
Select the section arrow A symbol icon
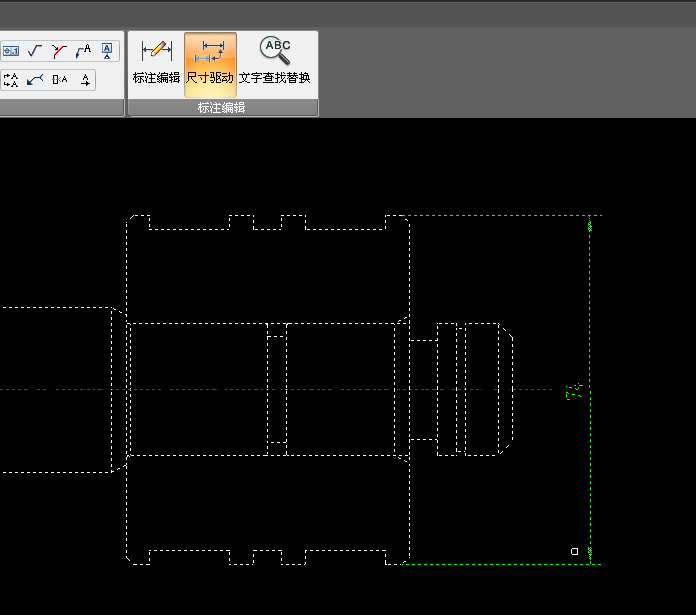pos(84,50)
